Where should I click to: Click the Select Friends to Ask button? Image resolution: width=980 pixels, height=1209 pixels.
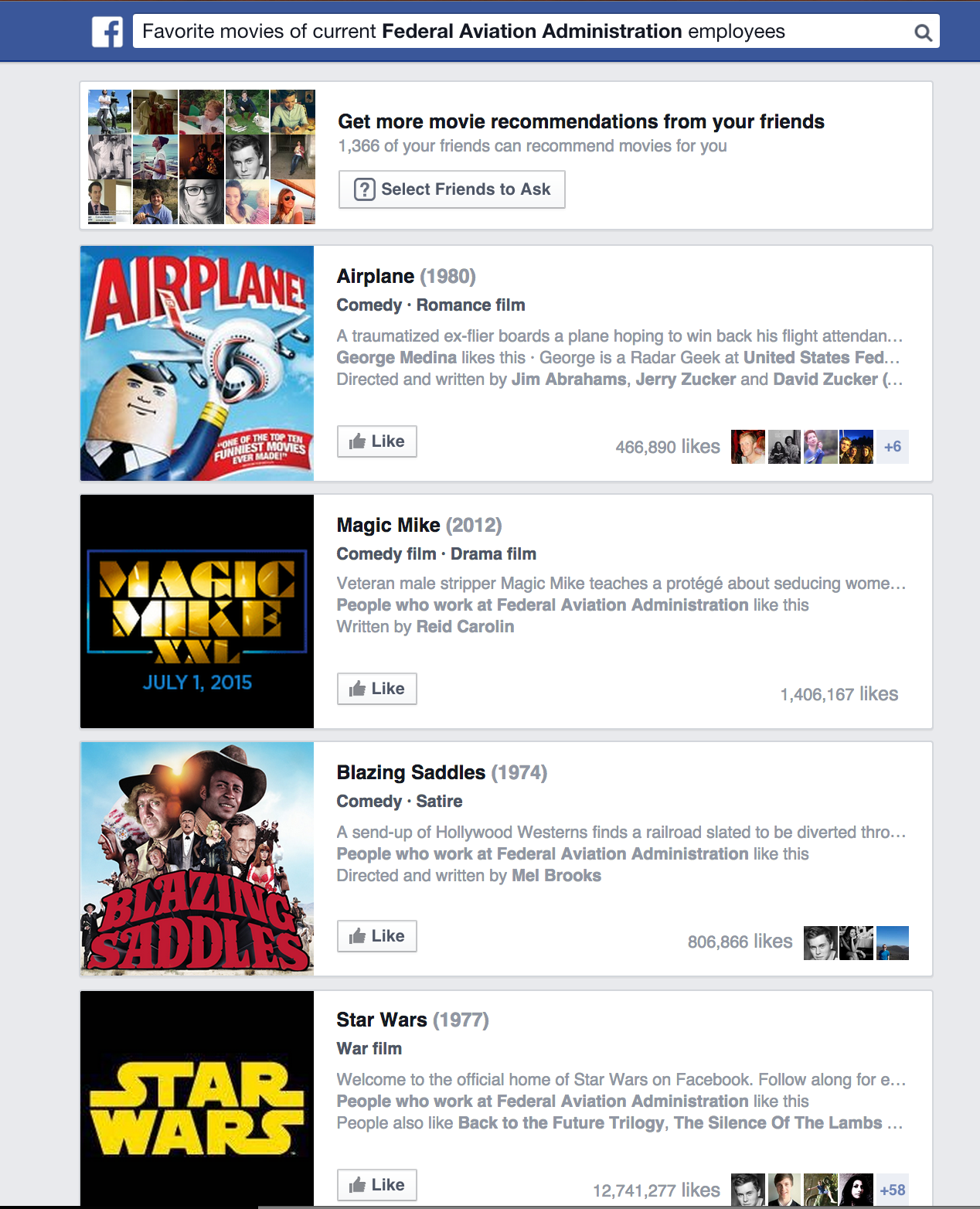[x=452, y=189]
